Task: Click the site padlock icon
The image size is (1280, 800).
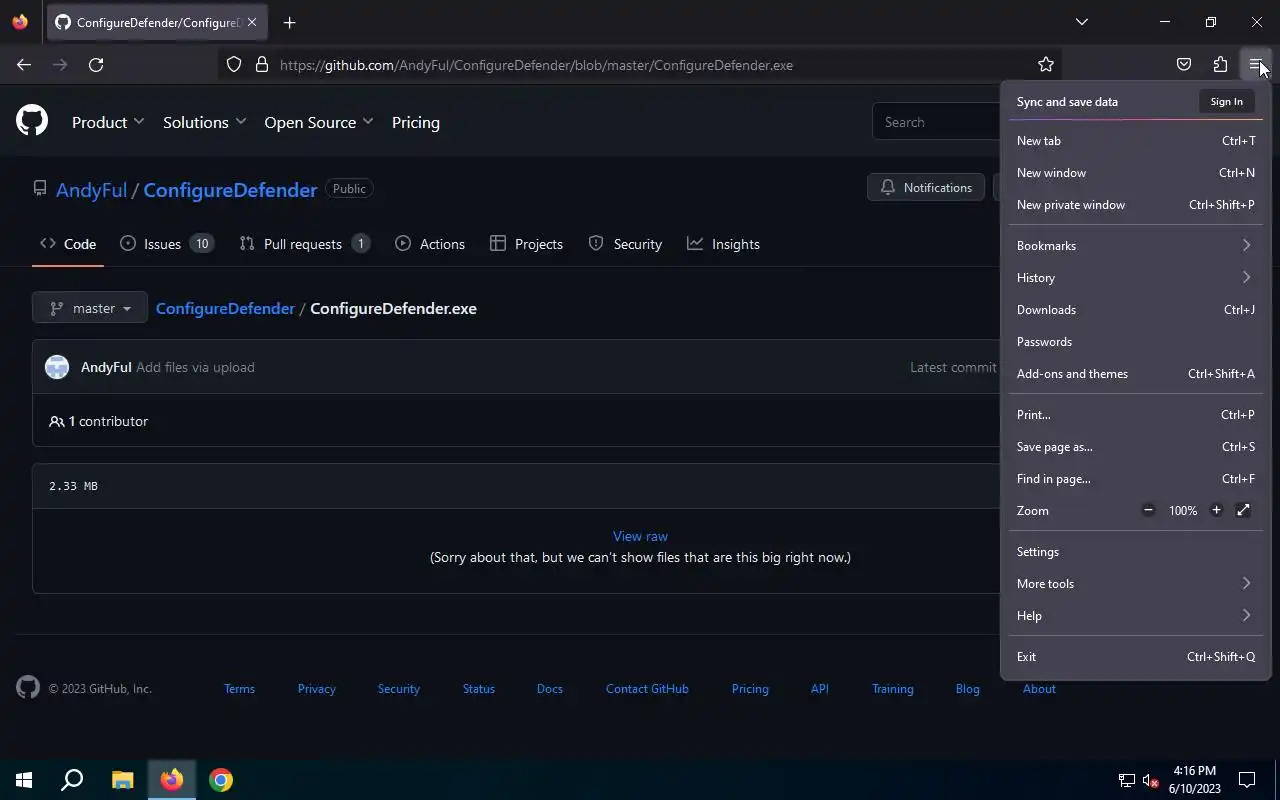Action: [x=262, y=65]
